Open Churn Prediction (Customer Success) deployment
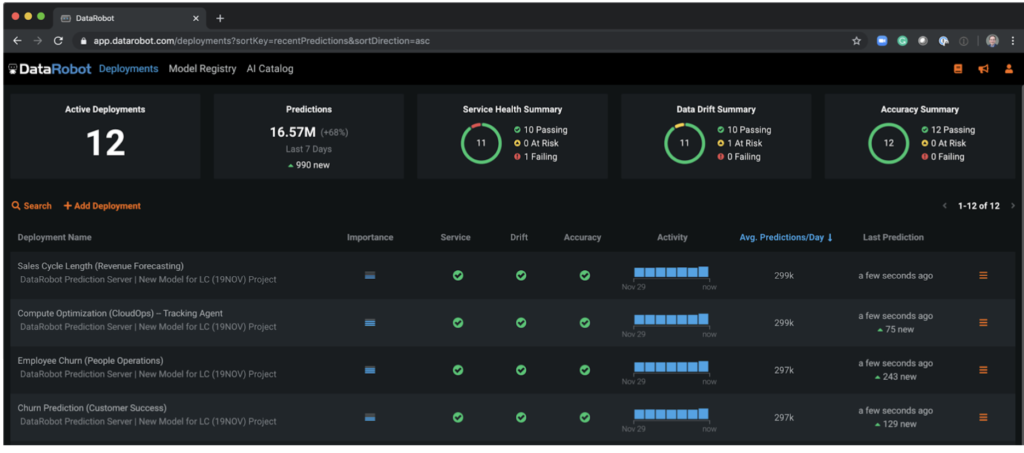Screen dimensions: 1024x453 pos(92,408)
